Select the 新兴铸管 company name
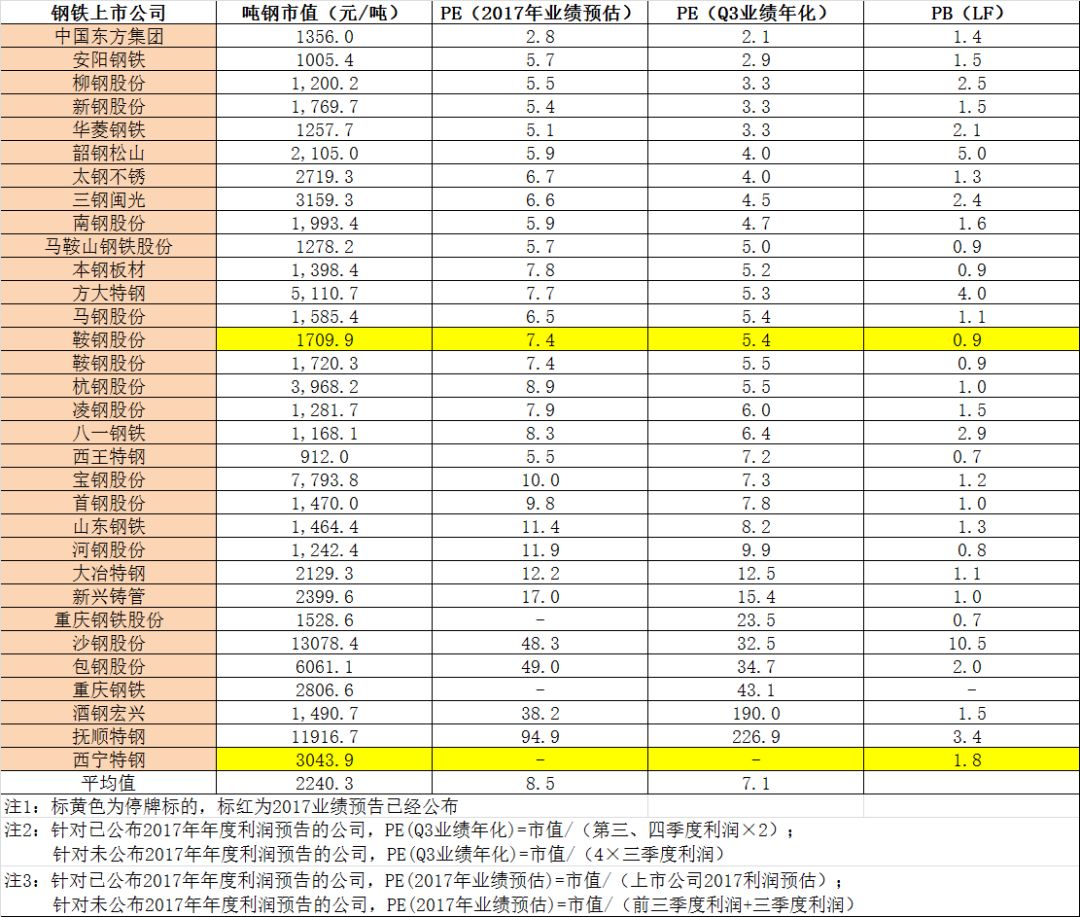The height and width of the screenshot is (917, 1080). 108,597
